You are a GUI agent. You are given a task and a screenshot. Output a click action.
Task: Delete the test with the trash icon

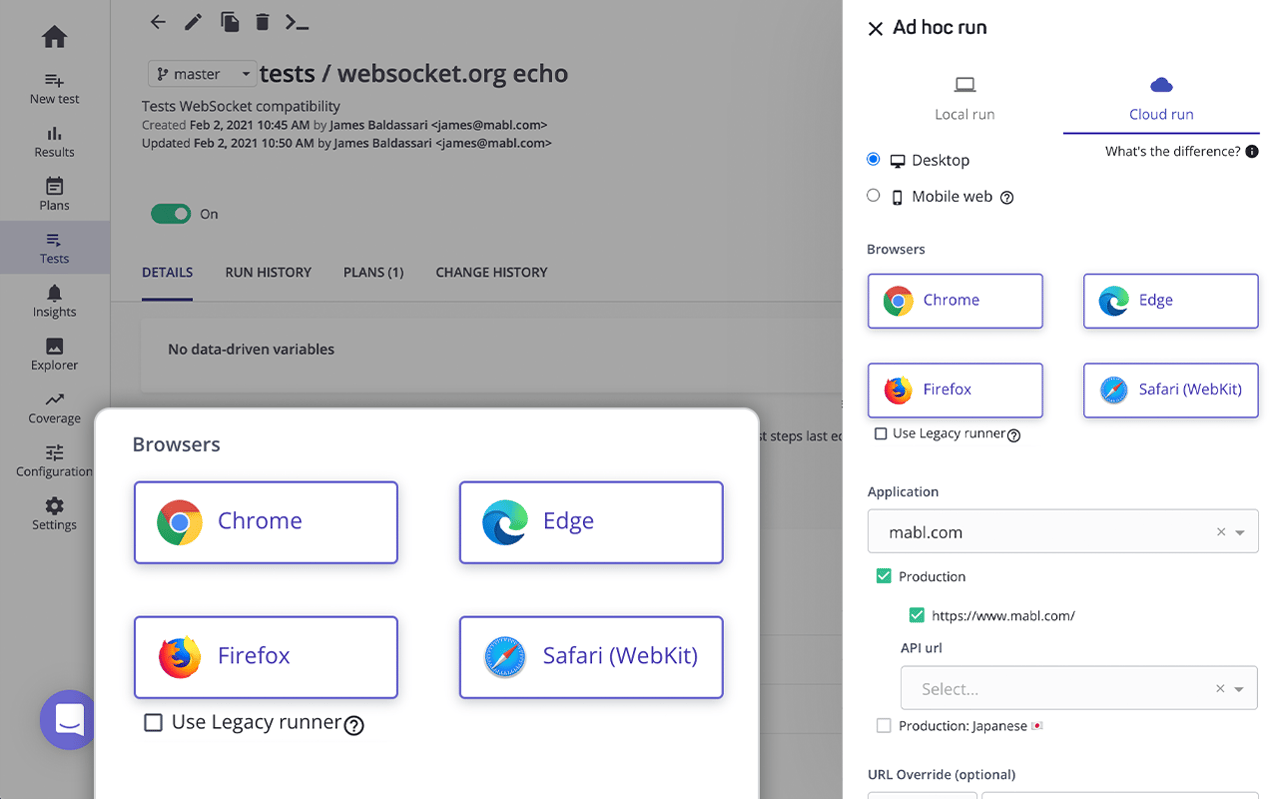pos(262,21)
